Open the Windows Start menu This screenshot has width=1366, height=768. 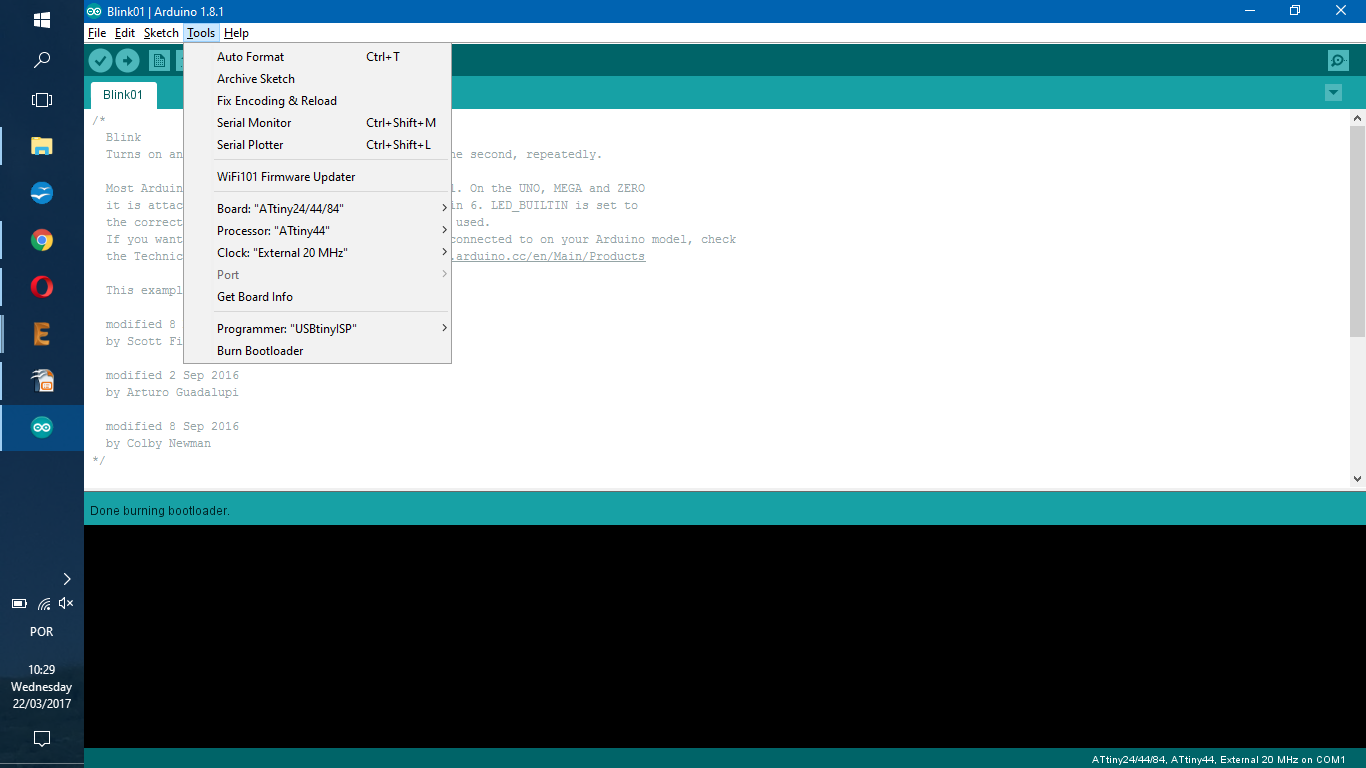[x=42, y=20]
